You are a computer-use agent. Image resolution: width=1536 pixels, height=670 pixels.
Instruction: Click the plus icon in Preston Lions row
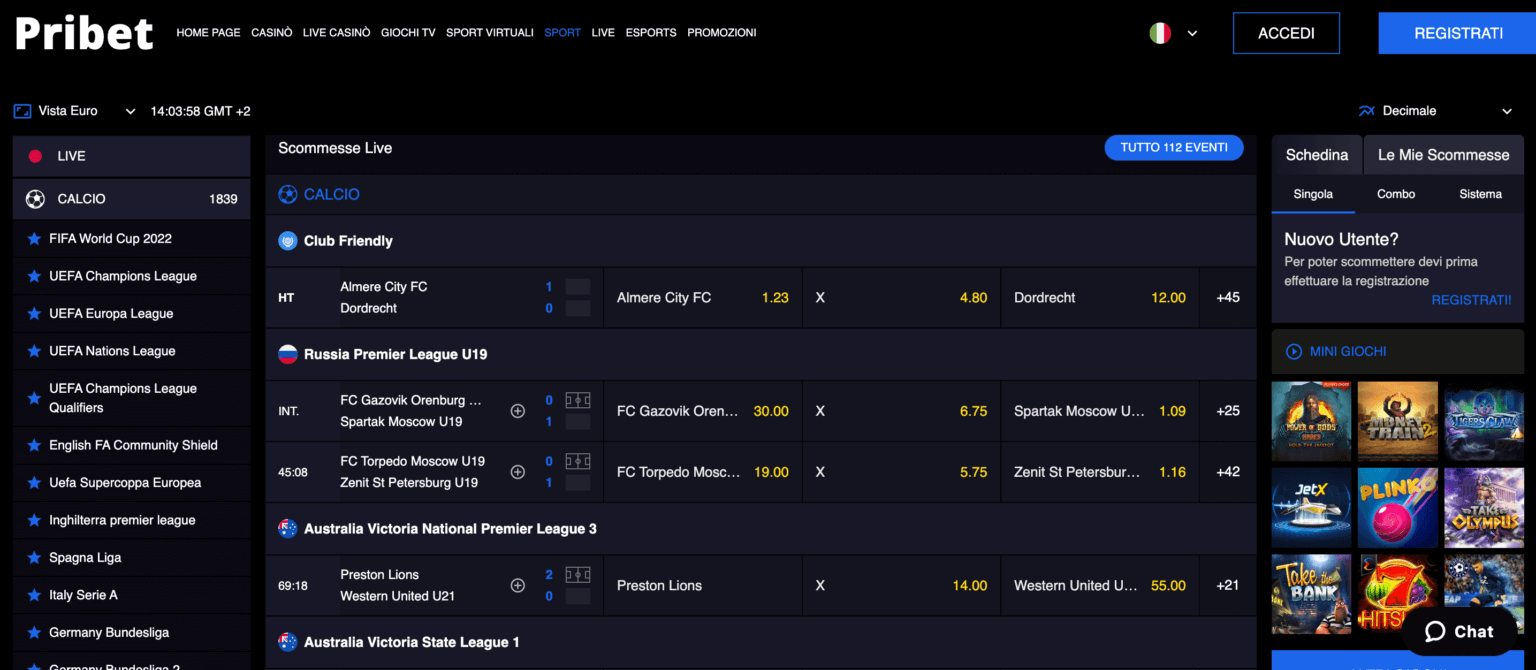pos(518,586)
